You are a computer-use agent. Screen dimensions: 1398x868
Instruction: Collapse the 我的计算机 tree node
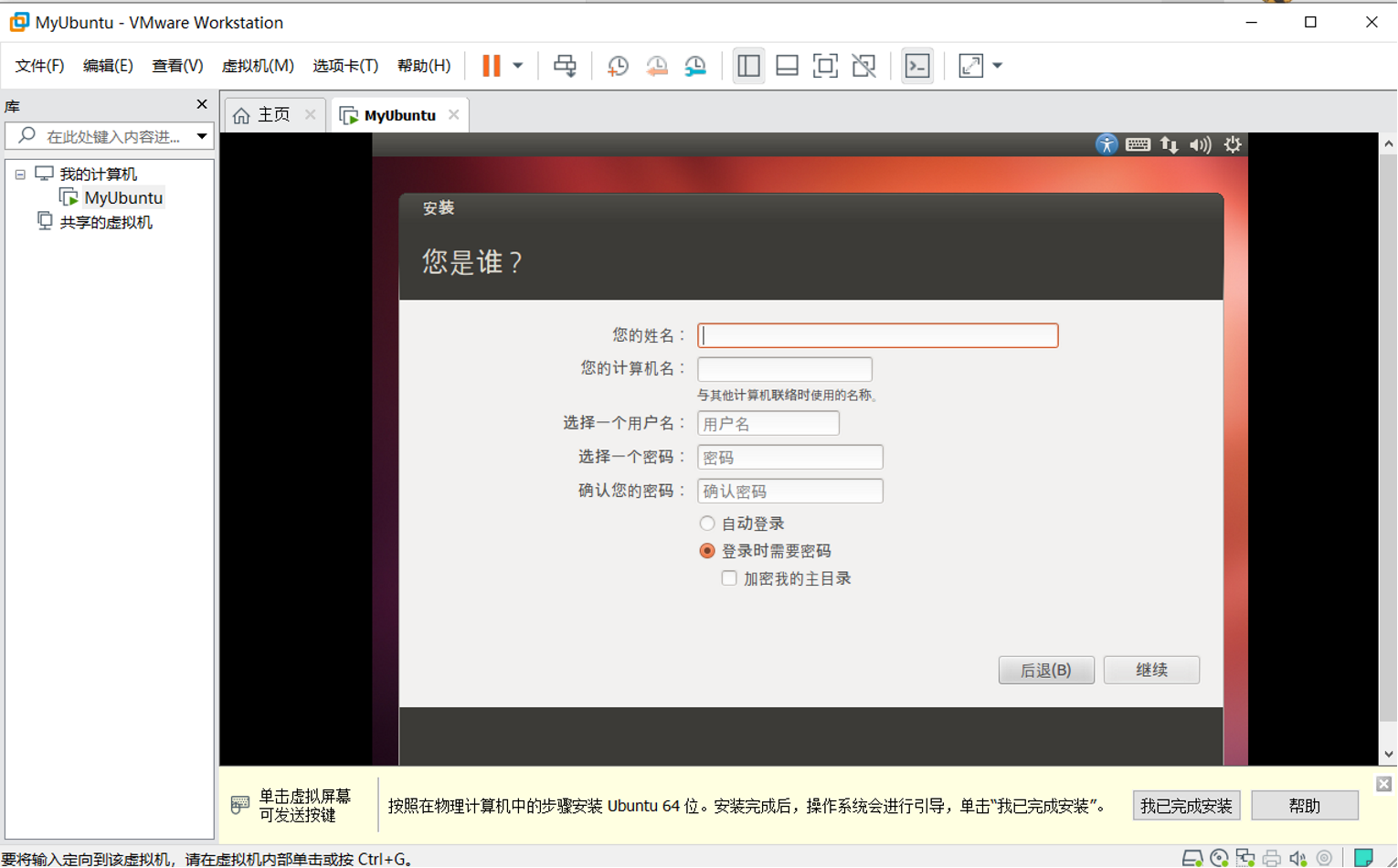point(19,173)
